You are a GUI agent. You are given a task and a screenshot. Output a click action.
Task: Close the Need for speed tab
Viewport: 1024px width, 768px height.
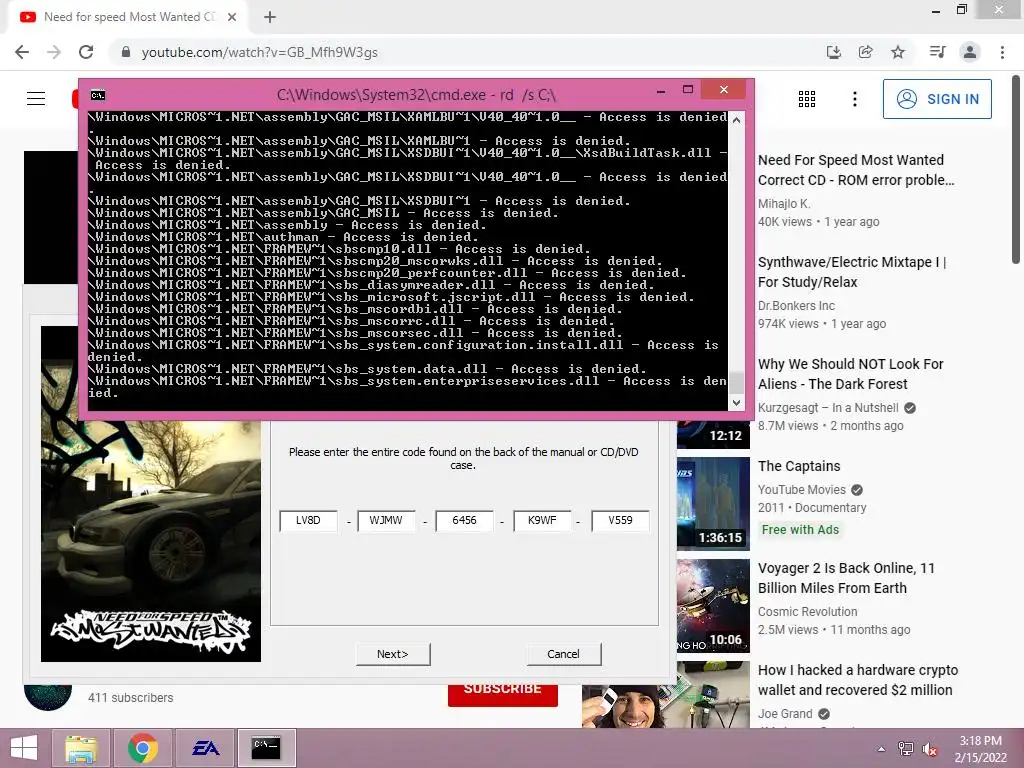(232, 17)
